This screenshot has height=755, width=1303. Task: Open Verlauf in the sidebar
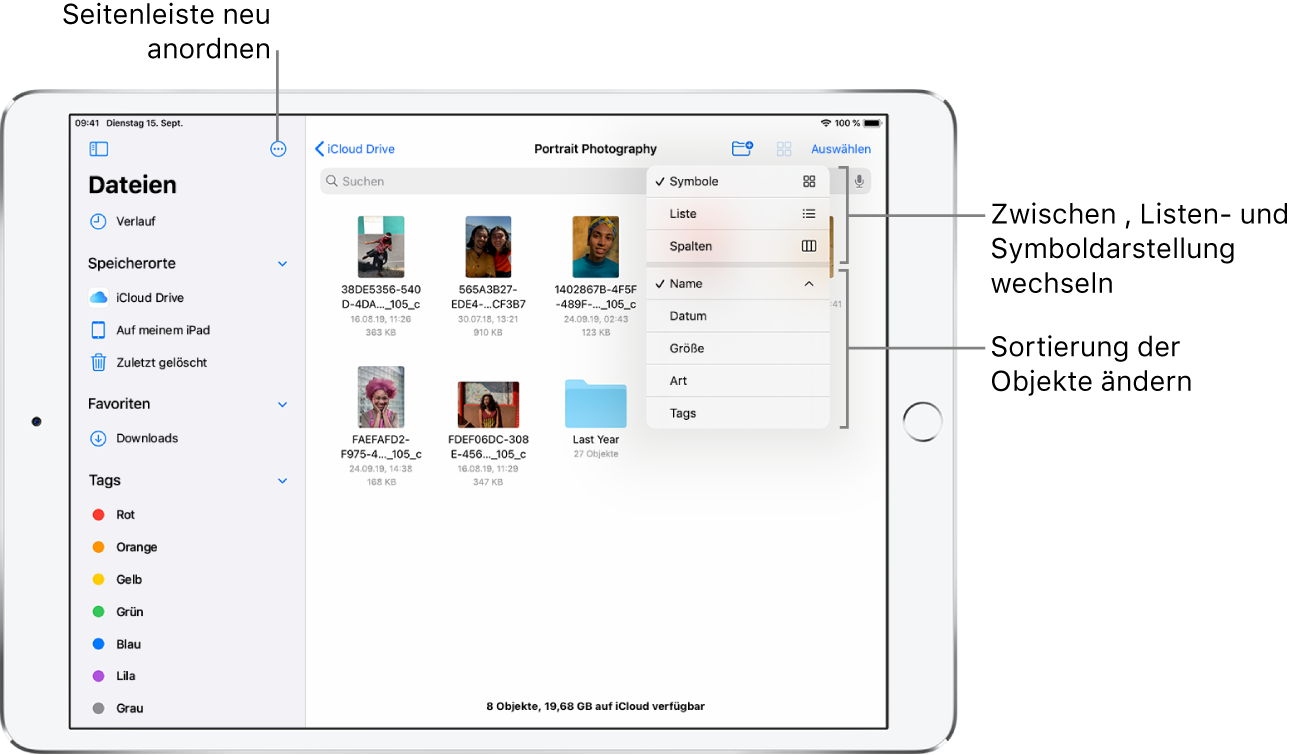click(136, 222)
